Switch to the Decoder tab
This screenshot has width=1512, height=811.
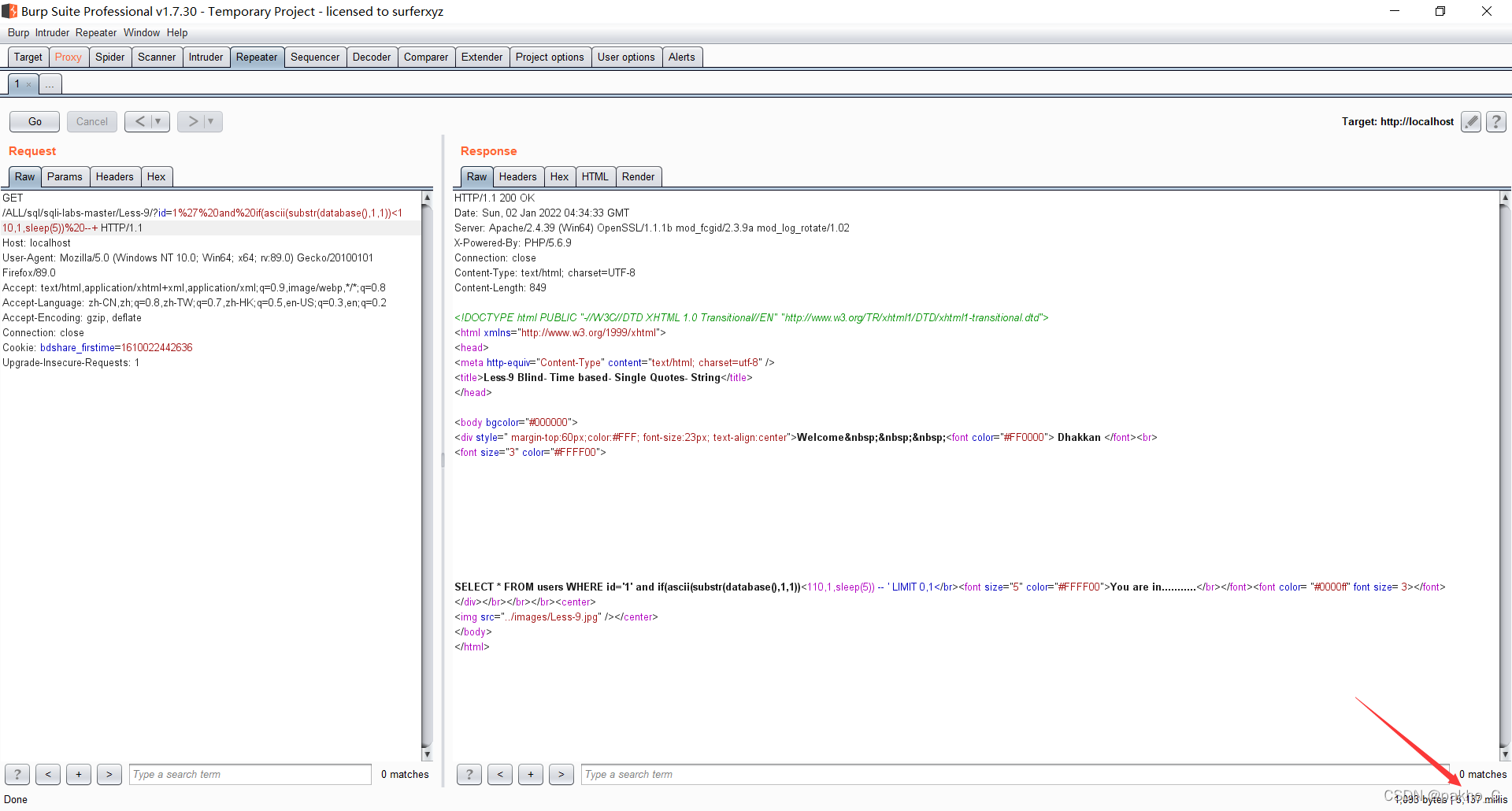point(372,57)
